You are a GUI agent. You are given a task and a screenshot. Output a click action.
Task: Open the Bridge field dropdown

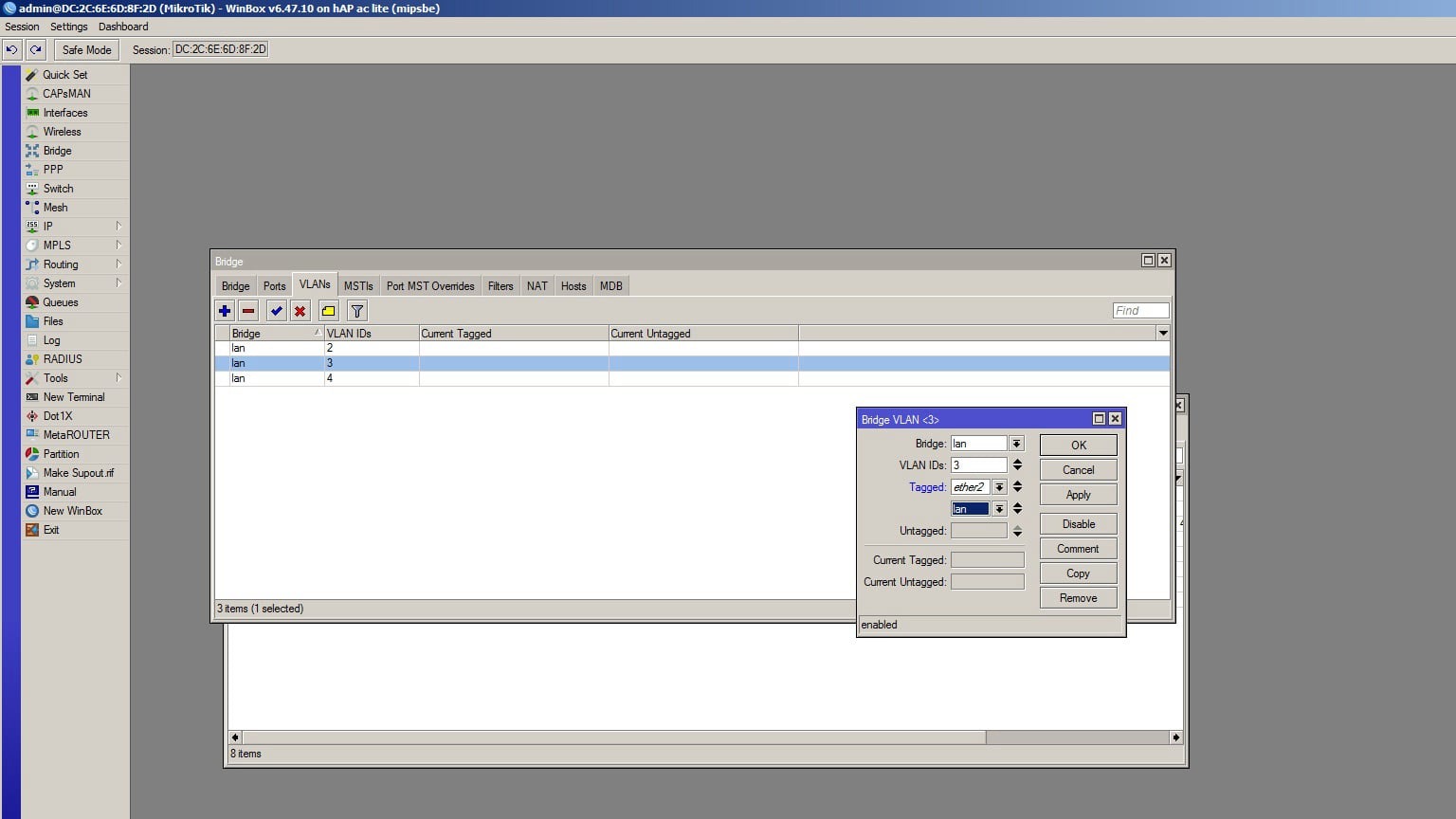[x=1016, y=444]
